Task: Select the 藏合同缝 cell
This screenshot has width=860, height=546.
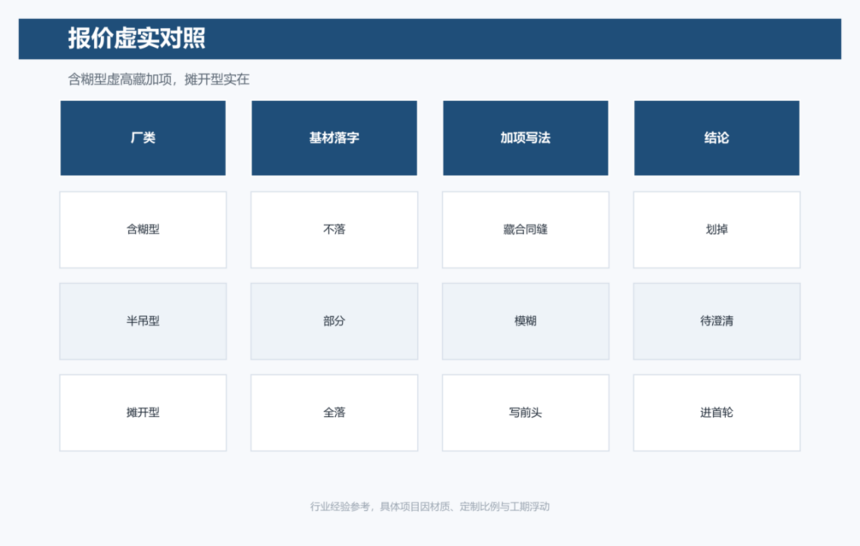Action: (x=525, y=229)
